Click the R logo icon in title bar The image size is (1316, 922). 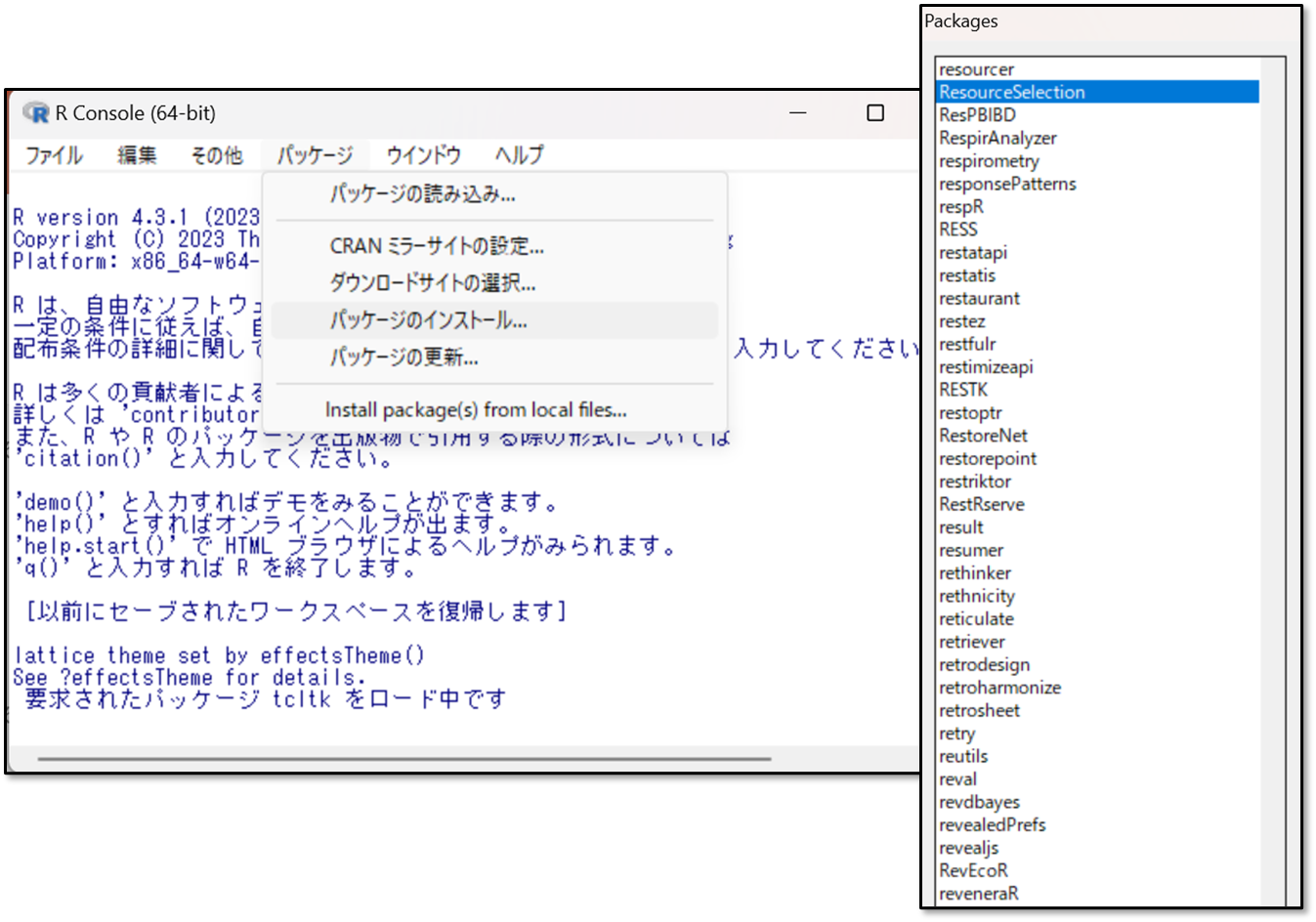click(x=36, y=113)
